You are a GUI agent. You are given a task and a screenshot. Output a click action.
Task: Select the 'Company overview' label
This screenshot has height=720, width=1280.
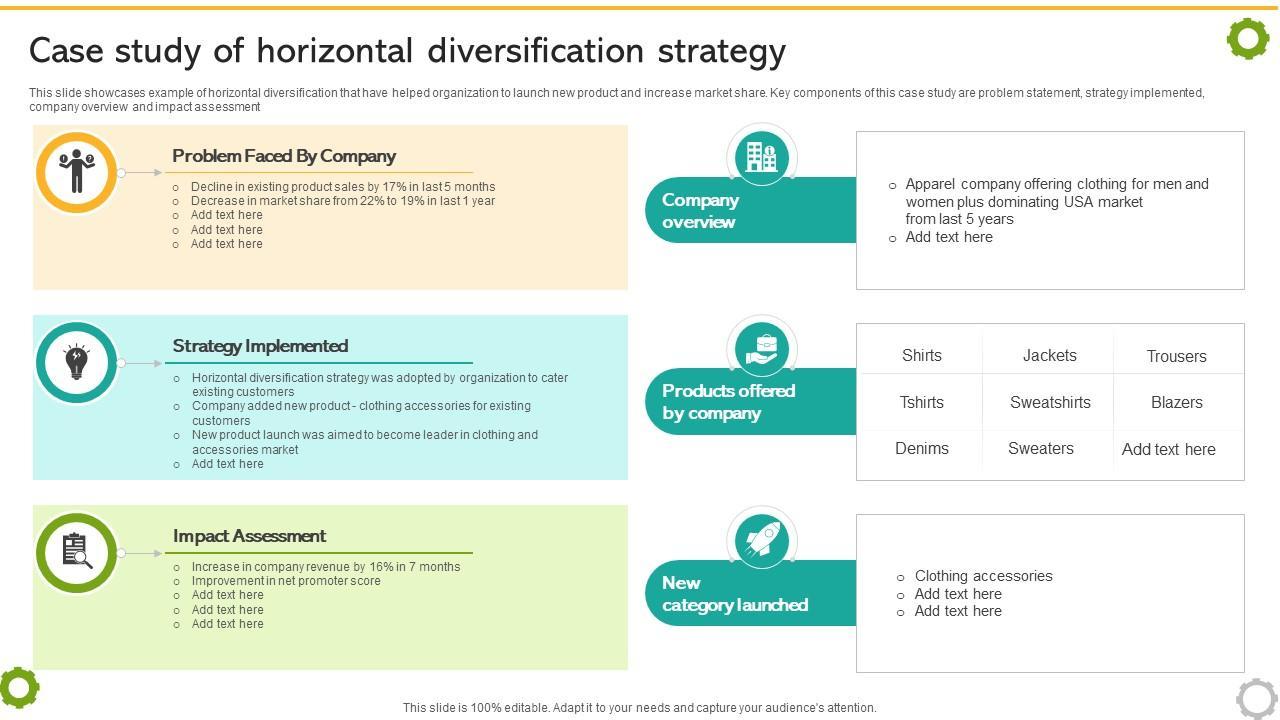tap(700, 211)
